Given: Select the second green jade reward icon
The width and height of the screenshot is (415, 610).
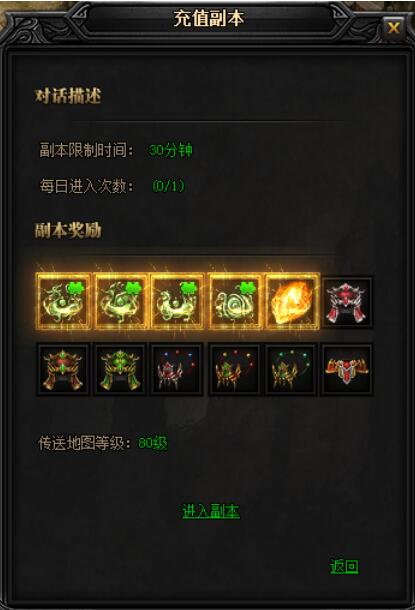Looking at the screenshot, I should (121, 301).
